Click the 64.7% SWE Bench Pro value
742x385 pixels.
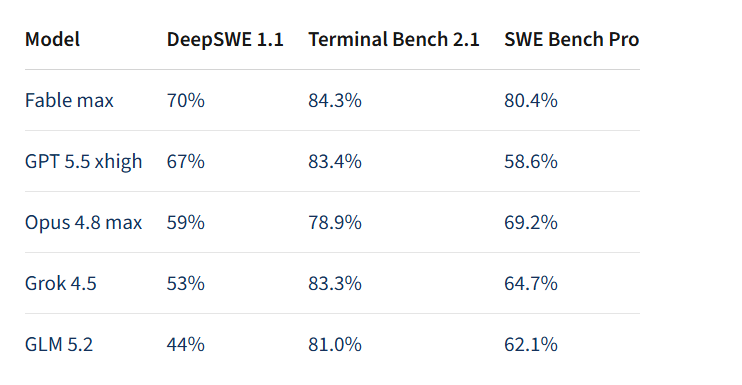click(x=531, y=283)
